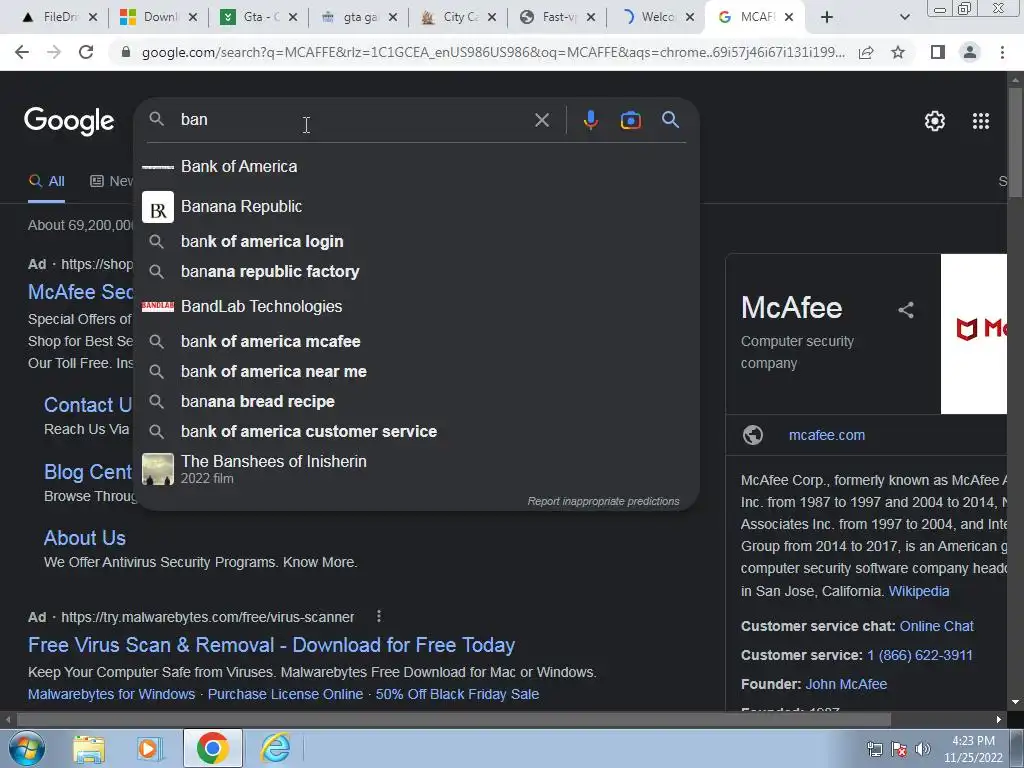Open Windows Explorer from taskbar
Screen dimensions: 1024x768
pos(89,748)
